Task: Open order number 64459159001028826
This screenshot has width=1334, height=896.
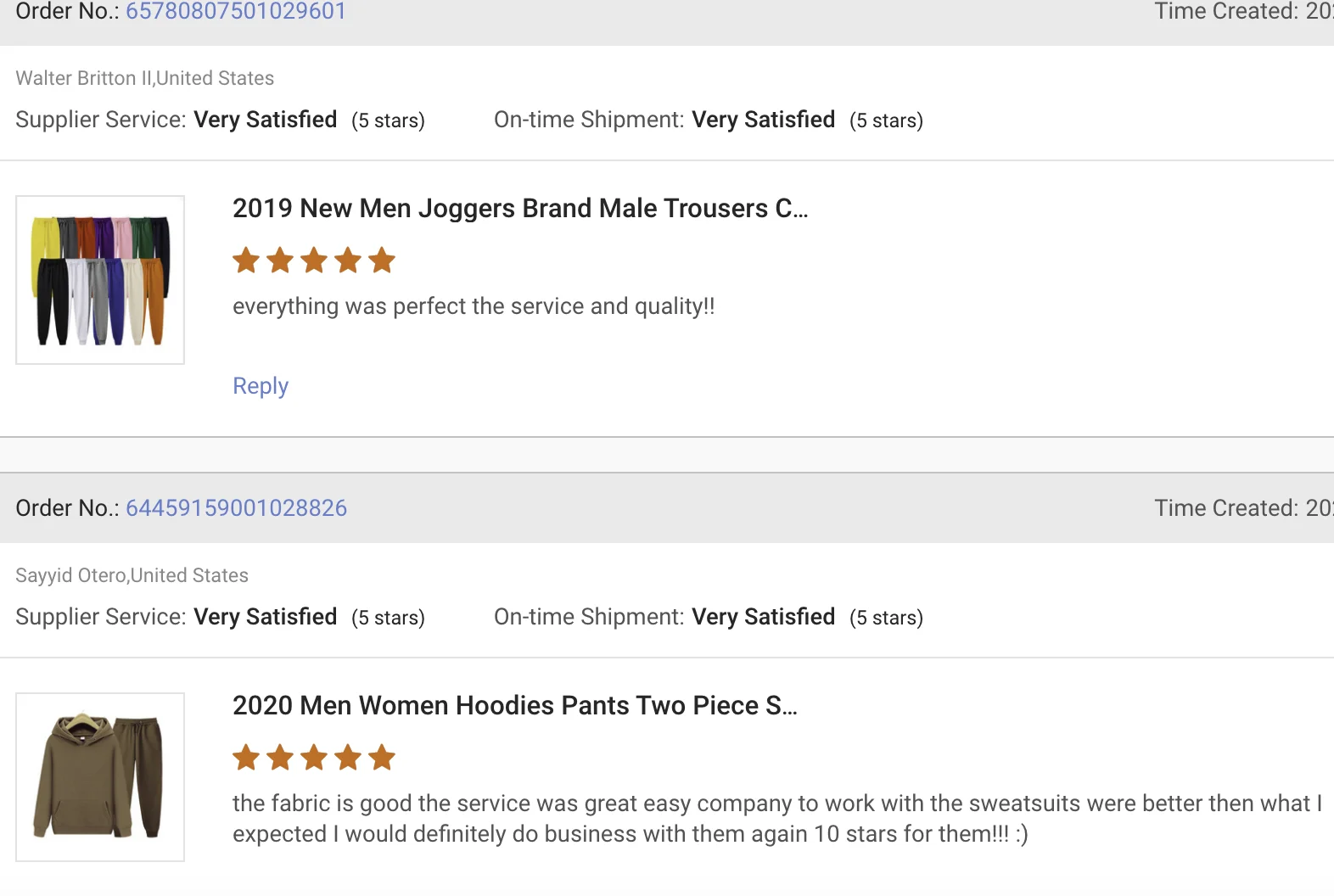Action: 236,508
